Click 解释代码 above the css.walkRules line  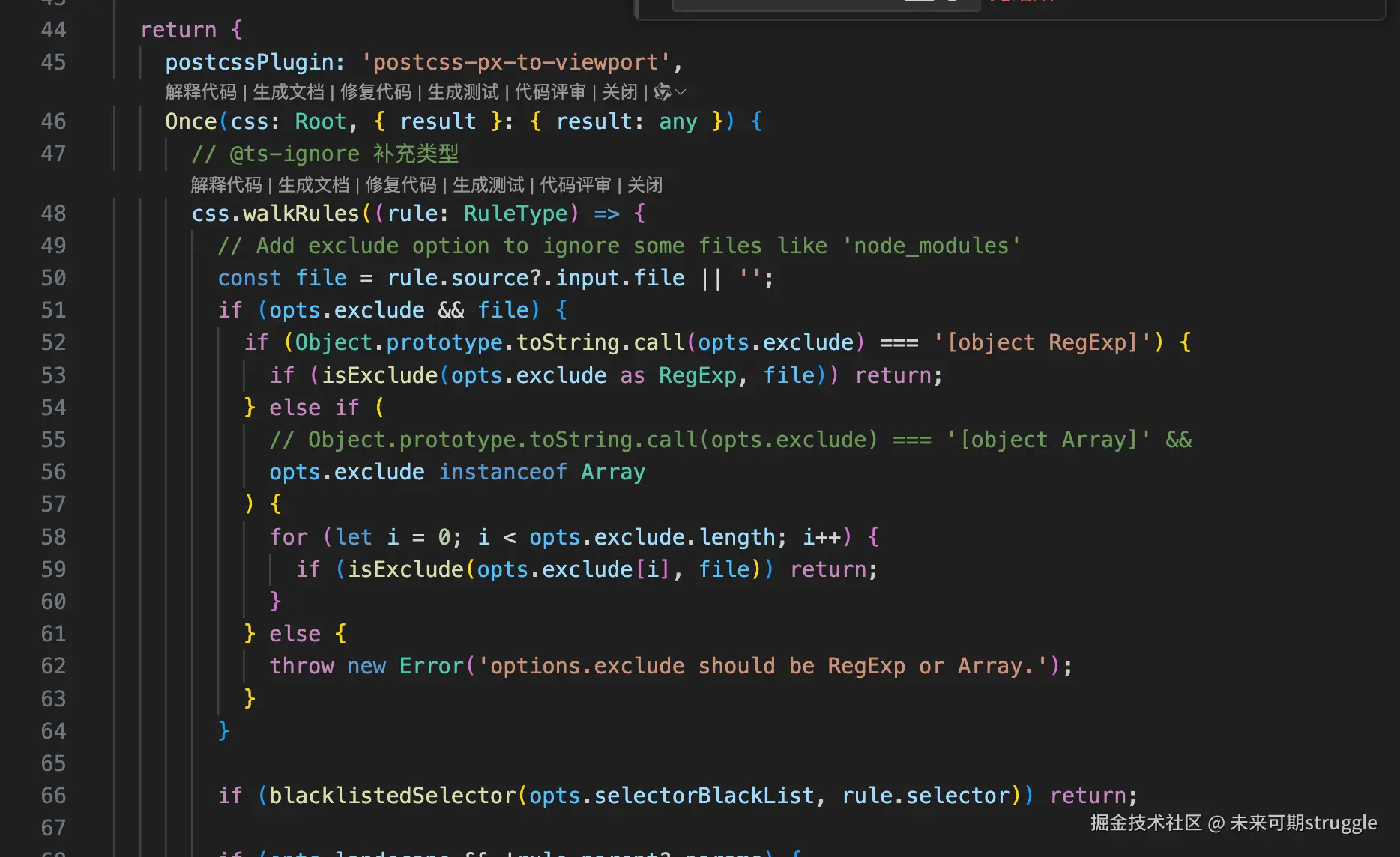[226, 185]
